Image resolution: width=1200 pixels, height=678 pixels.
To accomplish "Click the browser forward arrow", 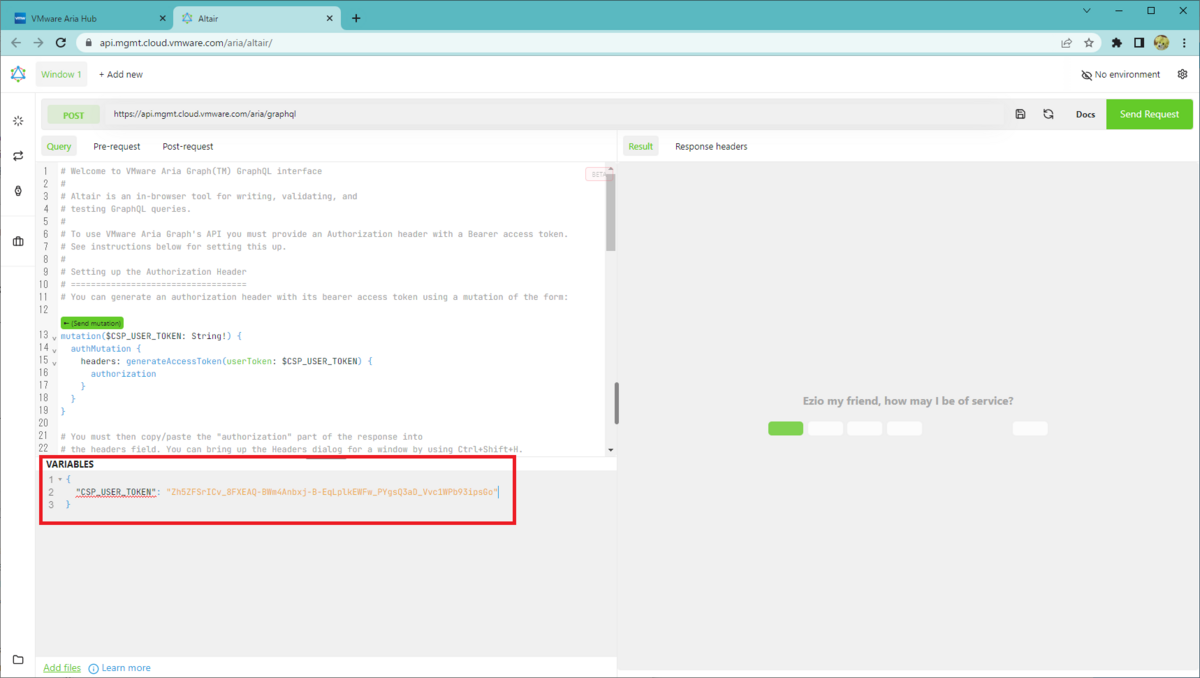I will coord(38,43).
